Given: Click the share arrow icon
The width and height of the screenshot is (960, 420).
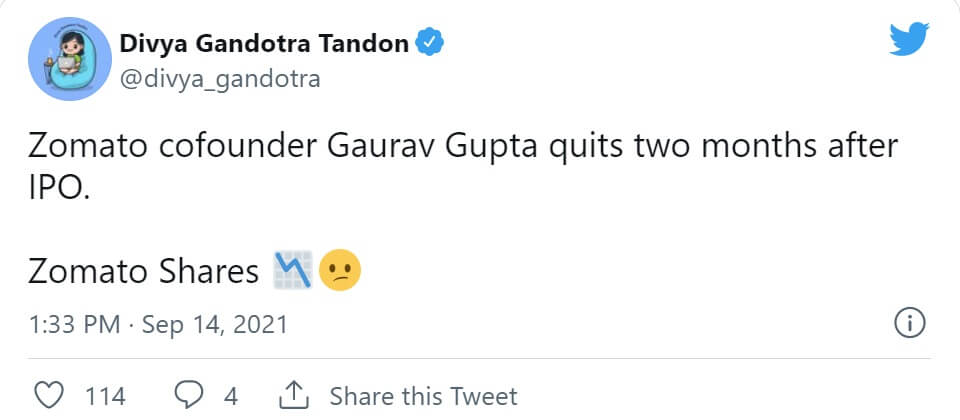Looking at the screenshot, I should tap(294, 395).
